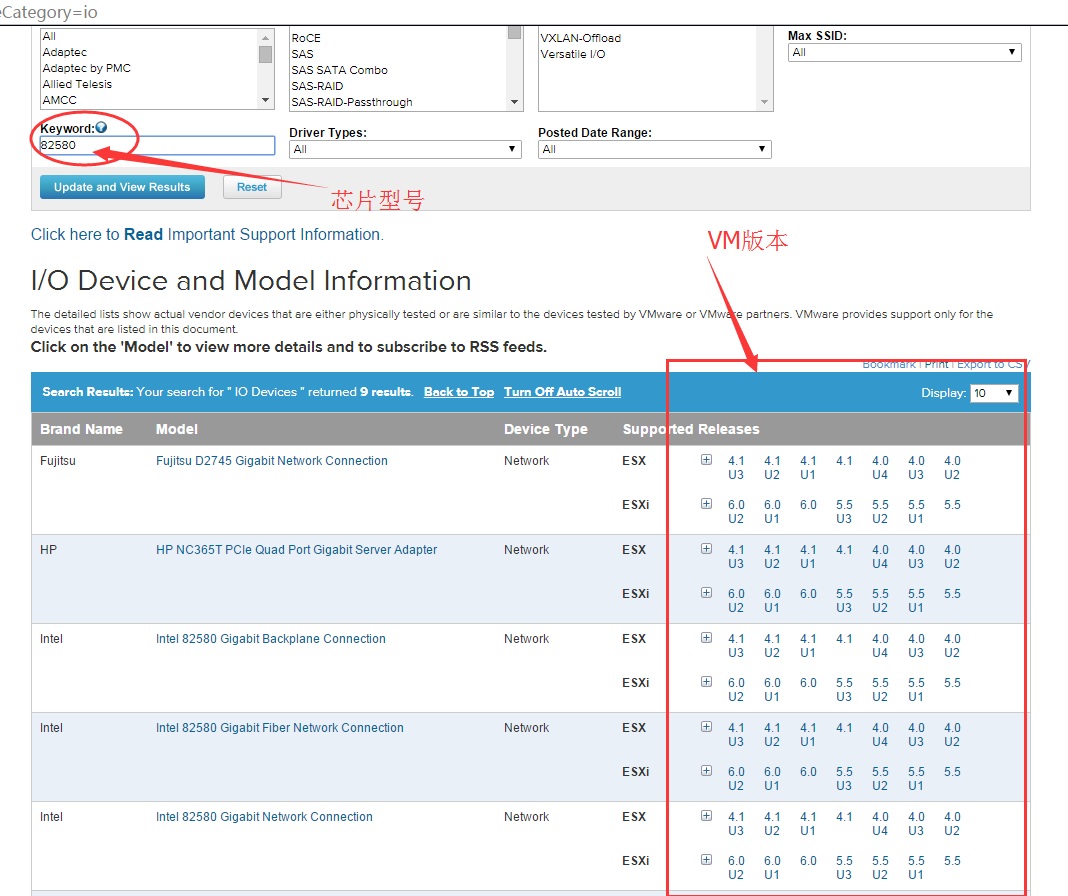Image resolution: width=1068 pixels, height=896 pixels.
Task: Expand ESXi releases for Fujitsu D2745
Action: point(706,504)
